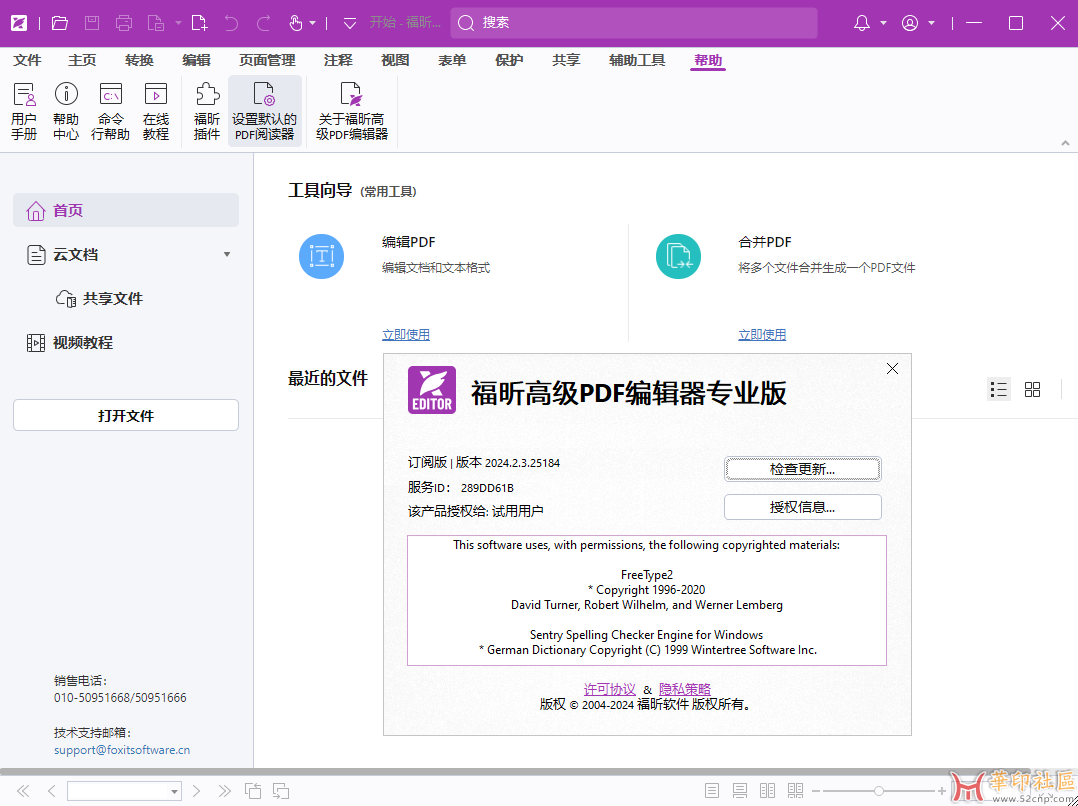Switch to the 主页 ribbon tab
This screenshot has width=1078, height=806.
tap(82, 60)
